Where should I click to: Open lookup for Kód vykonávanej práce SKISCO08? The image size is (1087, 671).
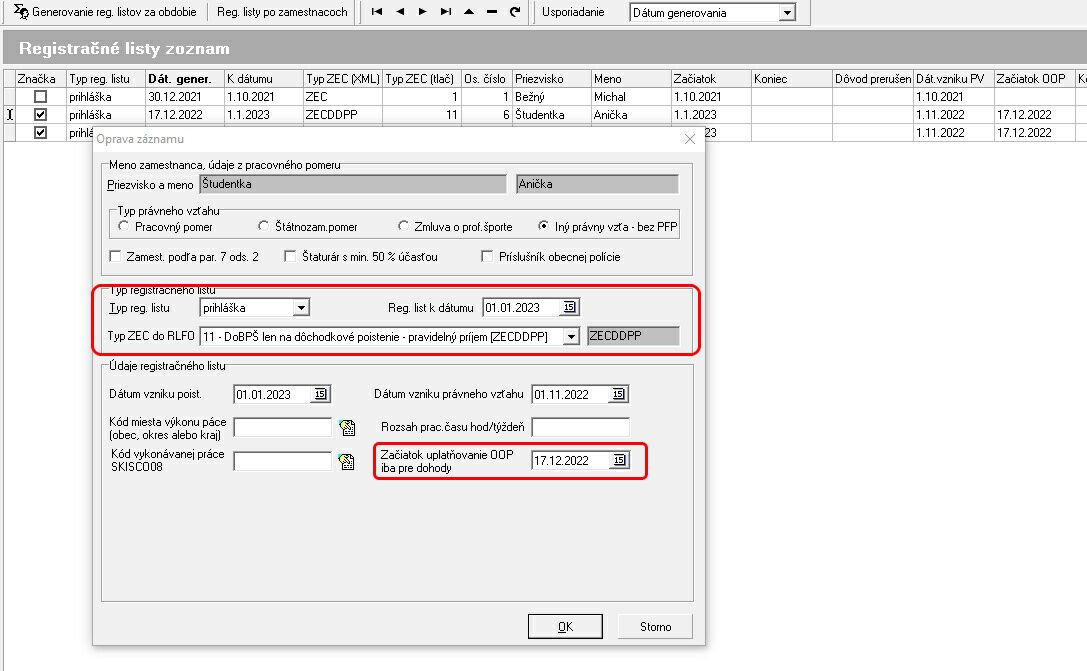coord(347,462)
